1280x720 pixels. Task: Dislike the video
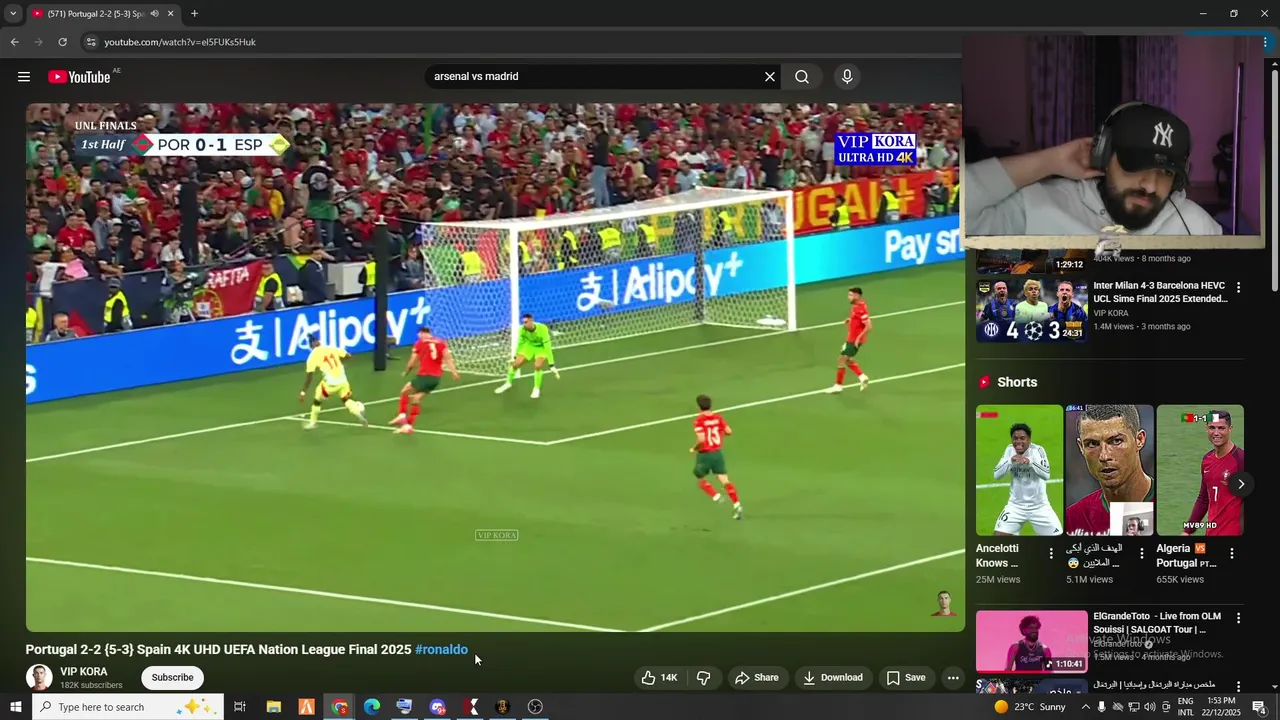click(x=704, y=678)
